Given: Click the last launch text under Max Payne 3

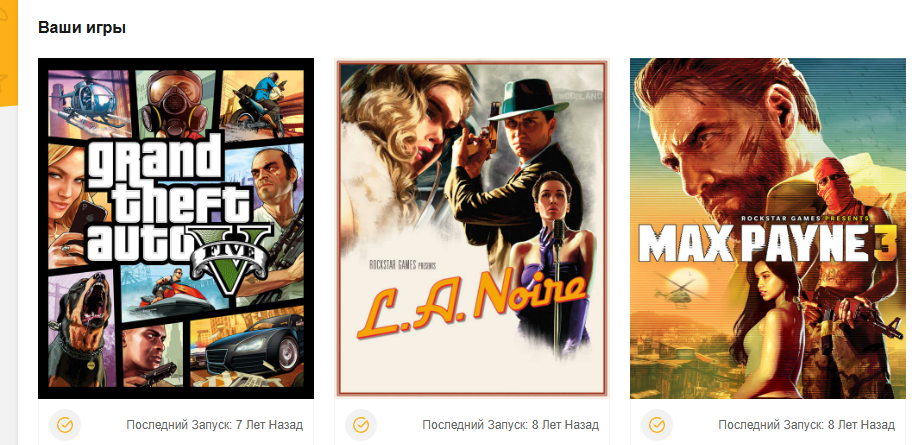Looking at the screenshot, I should click(x=806, y=425).
